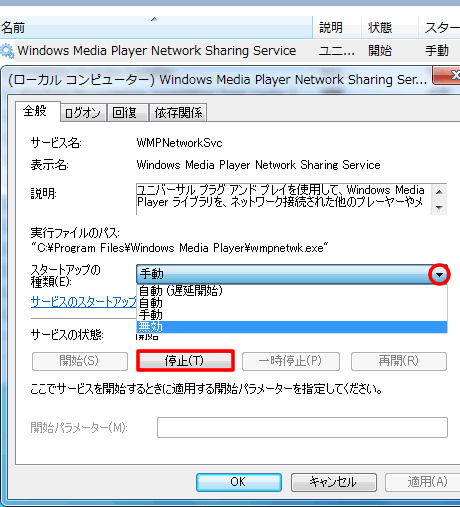Switch to the ログオン tab
The height and width of the screenshot is (507, 460).
click(83, 113)
